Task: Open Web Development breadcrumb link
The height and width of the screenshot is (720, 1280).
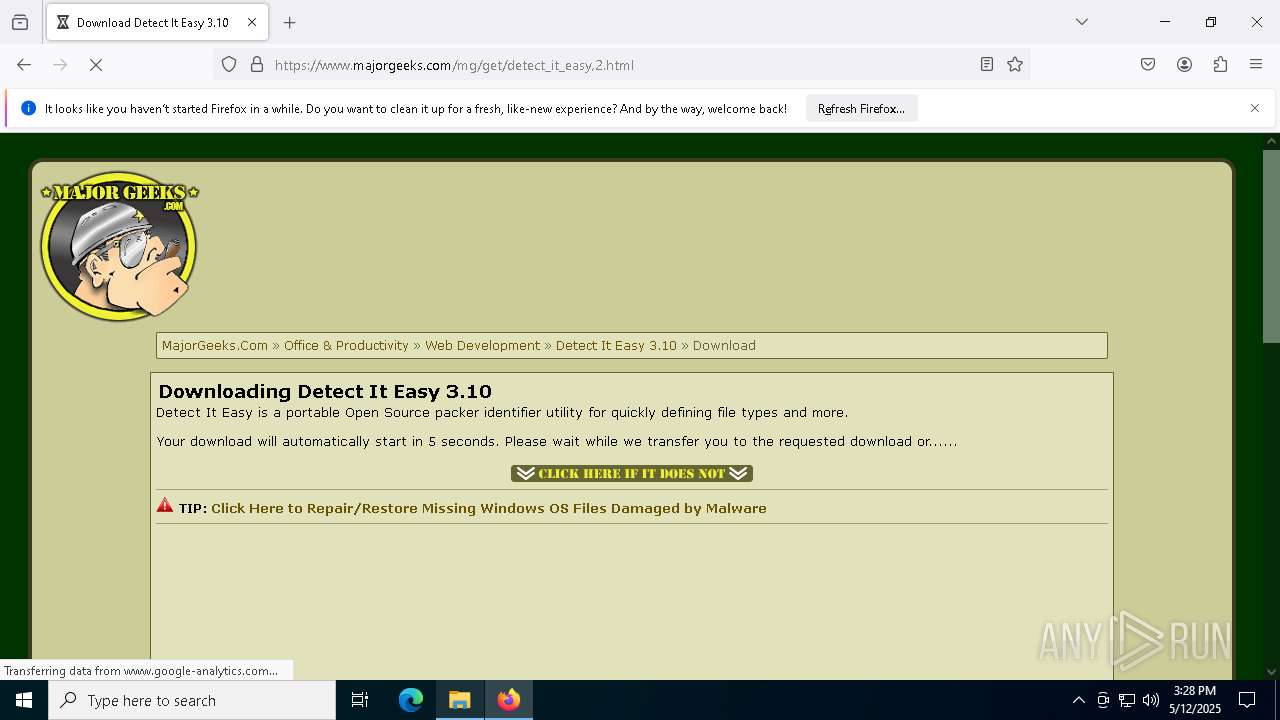Action: pos(482,345)
